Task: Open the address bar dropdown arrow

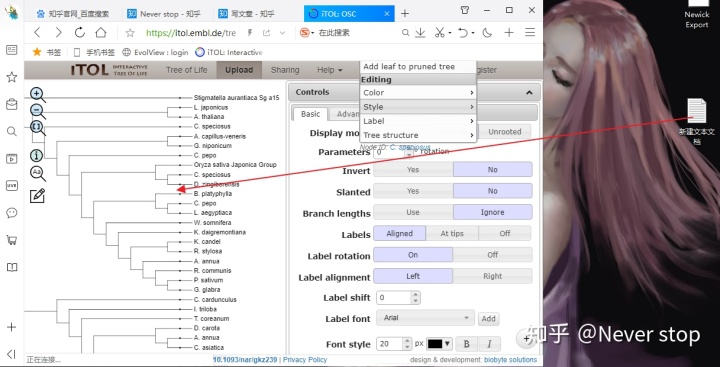Action: click(282, 33)
